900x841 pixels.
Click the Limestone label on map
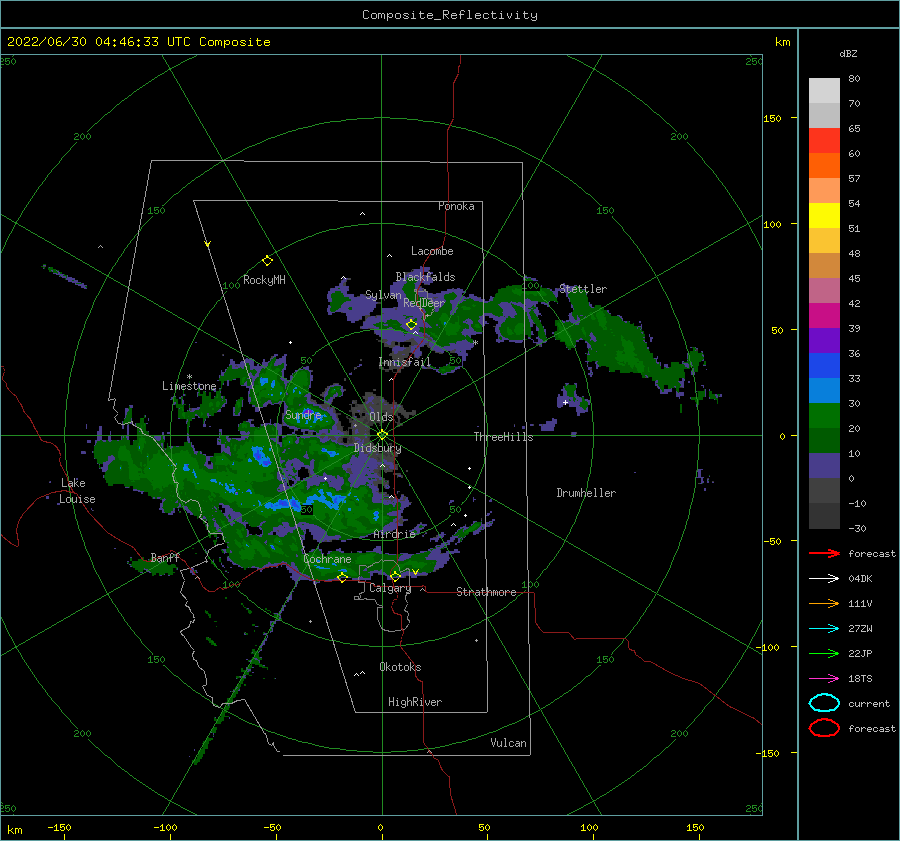pyautogui.click(x=189, y=386)
